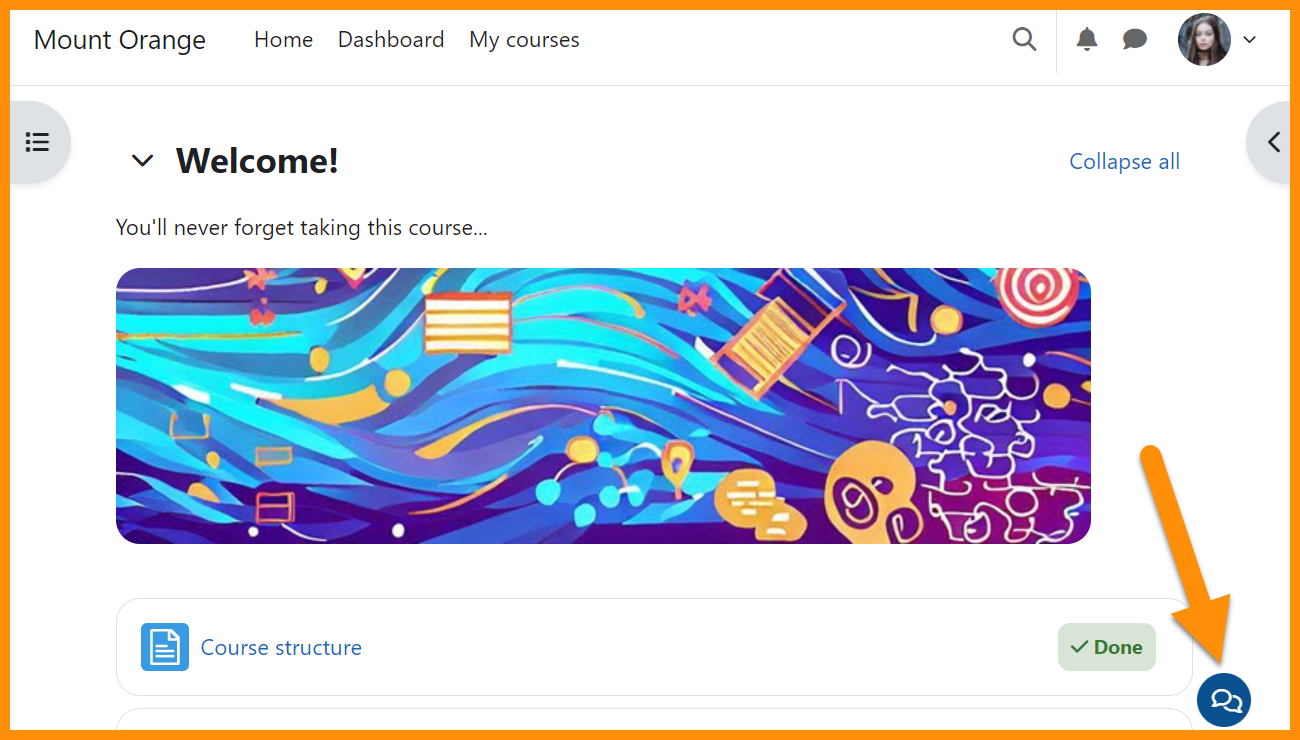Open My courses in the navigation

pyautogui.click(x=524, y=40)
